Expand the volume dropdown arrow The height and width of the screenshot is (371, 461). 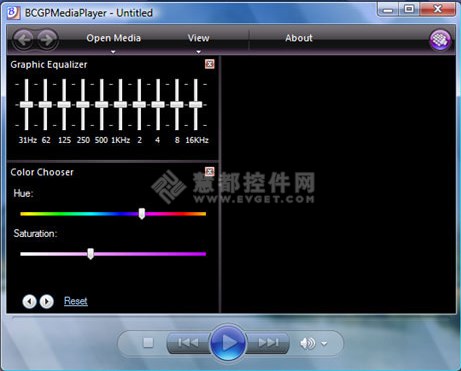pos(324,343)
